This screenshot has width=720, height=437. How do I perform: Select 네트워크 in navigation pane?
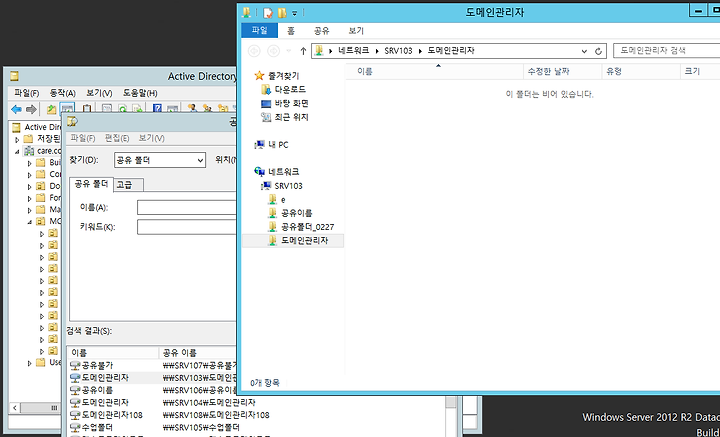(283, 172)
